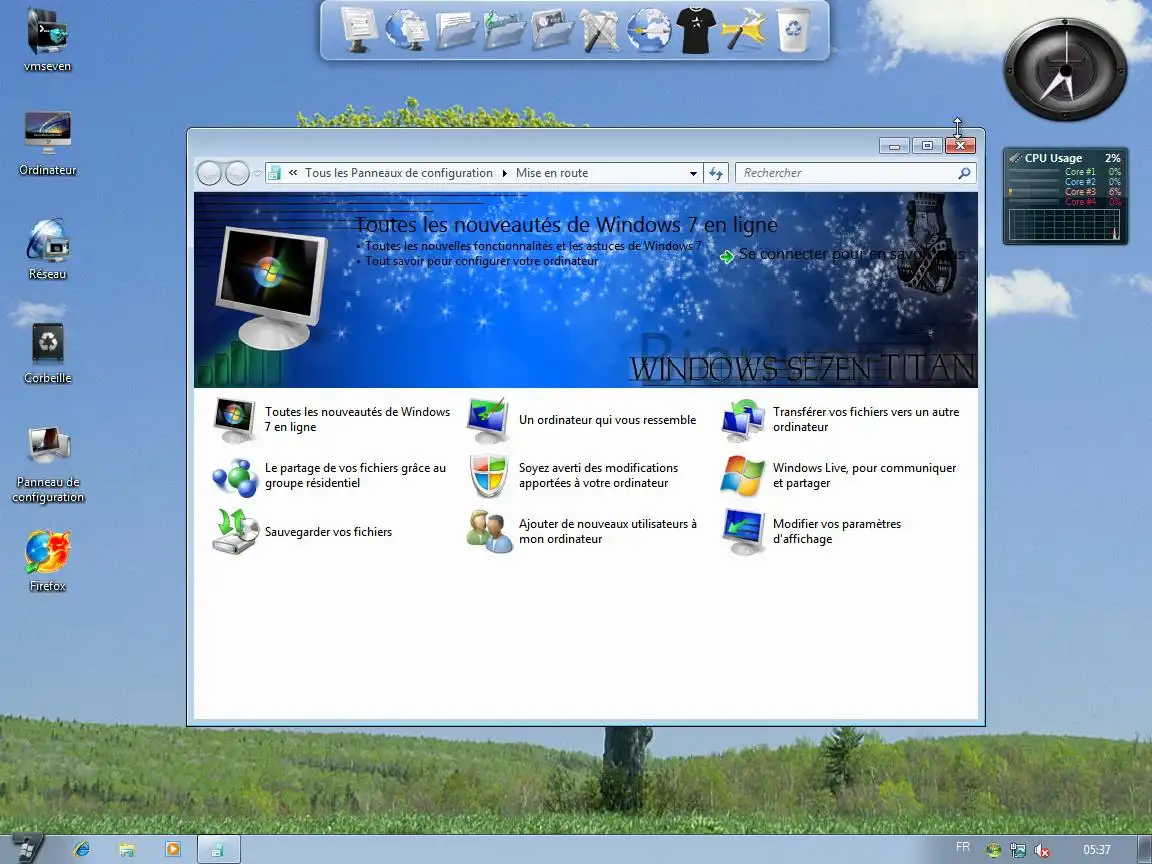Click the network tray icon
1152x864 pixels.
[x=1018, y=850]
